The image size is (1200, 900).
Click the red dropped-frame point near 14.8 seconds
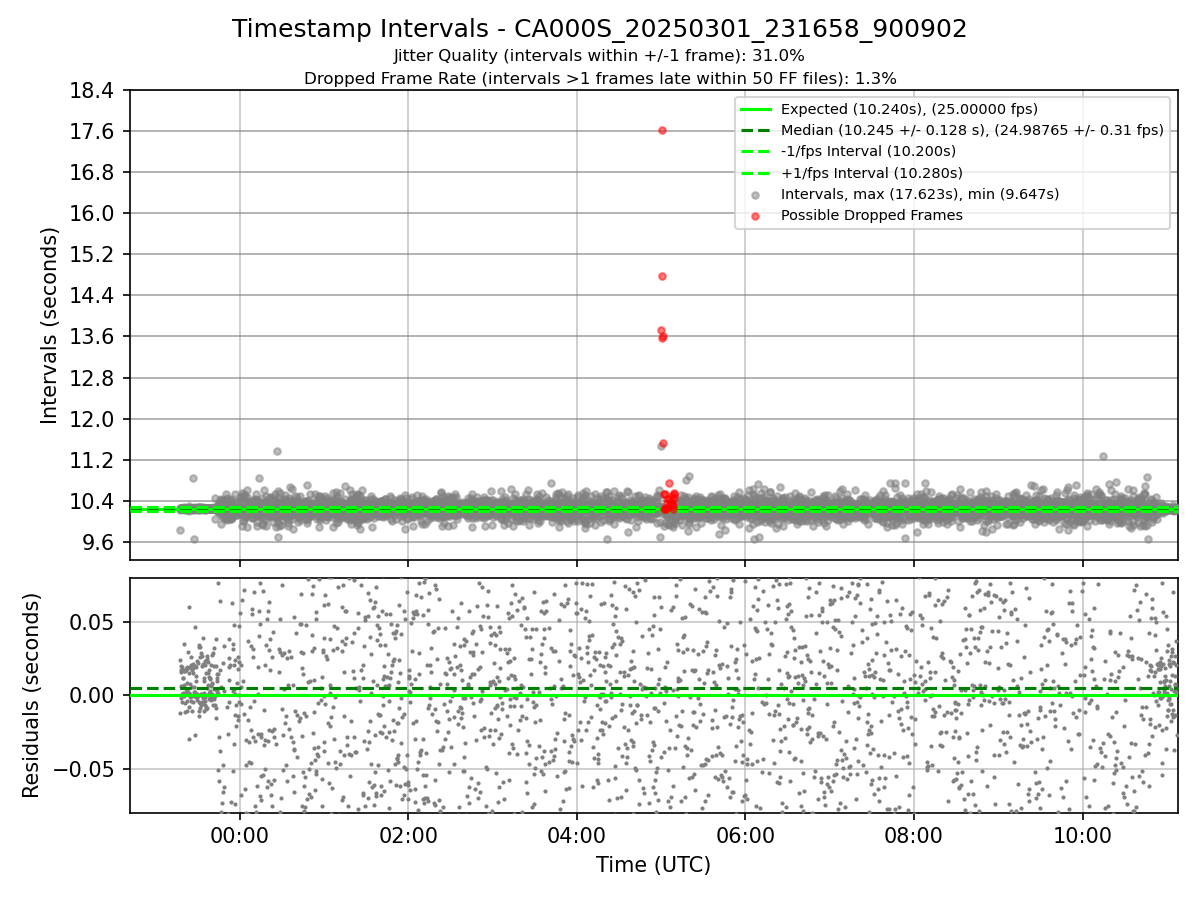(x=662, y=276)
